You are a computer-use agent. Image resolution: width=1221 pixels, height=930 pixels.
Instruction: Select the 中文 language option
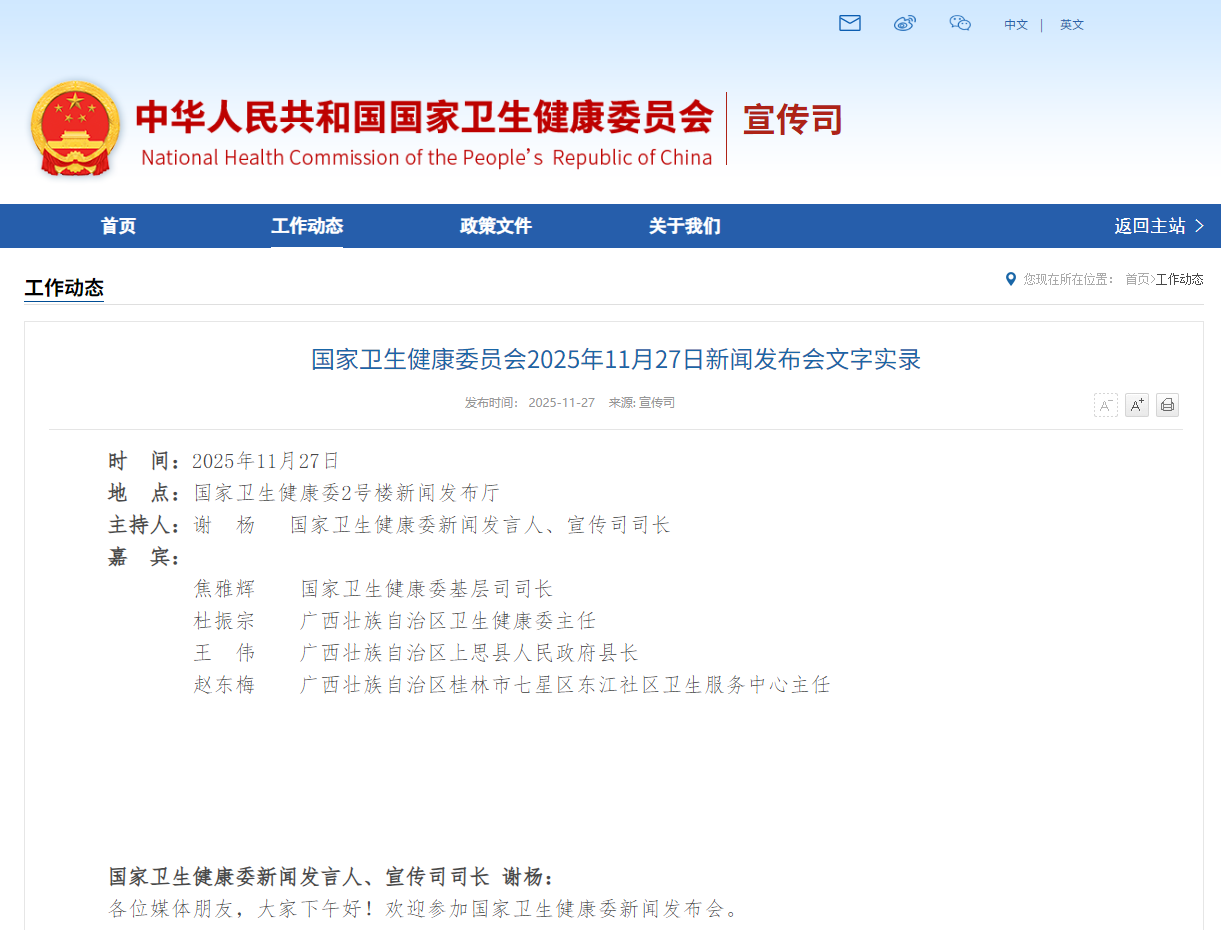pyautogui.click(x=1015, y=25)
